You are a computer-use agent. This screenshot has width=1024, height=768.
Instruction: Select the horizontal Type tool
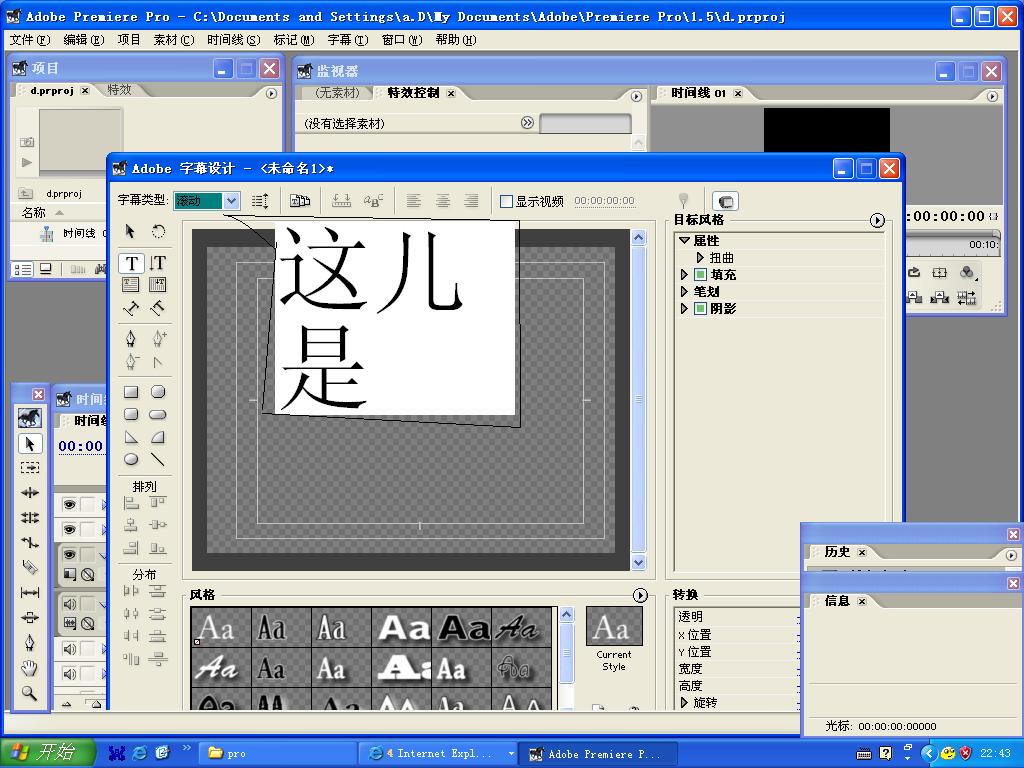131,263
